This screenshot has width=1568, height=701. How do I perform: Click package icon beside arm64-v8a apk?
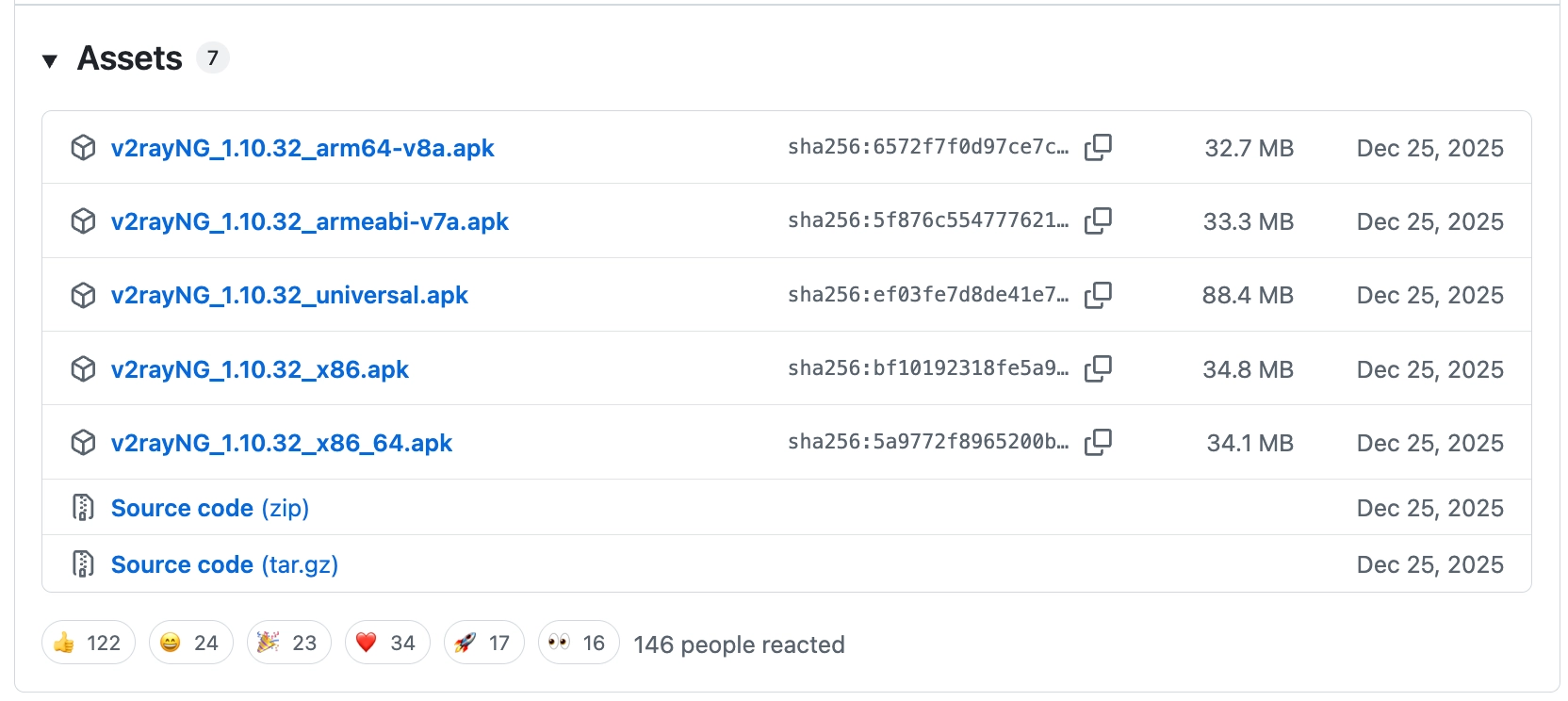[x=83, y=148]
